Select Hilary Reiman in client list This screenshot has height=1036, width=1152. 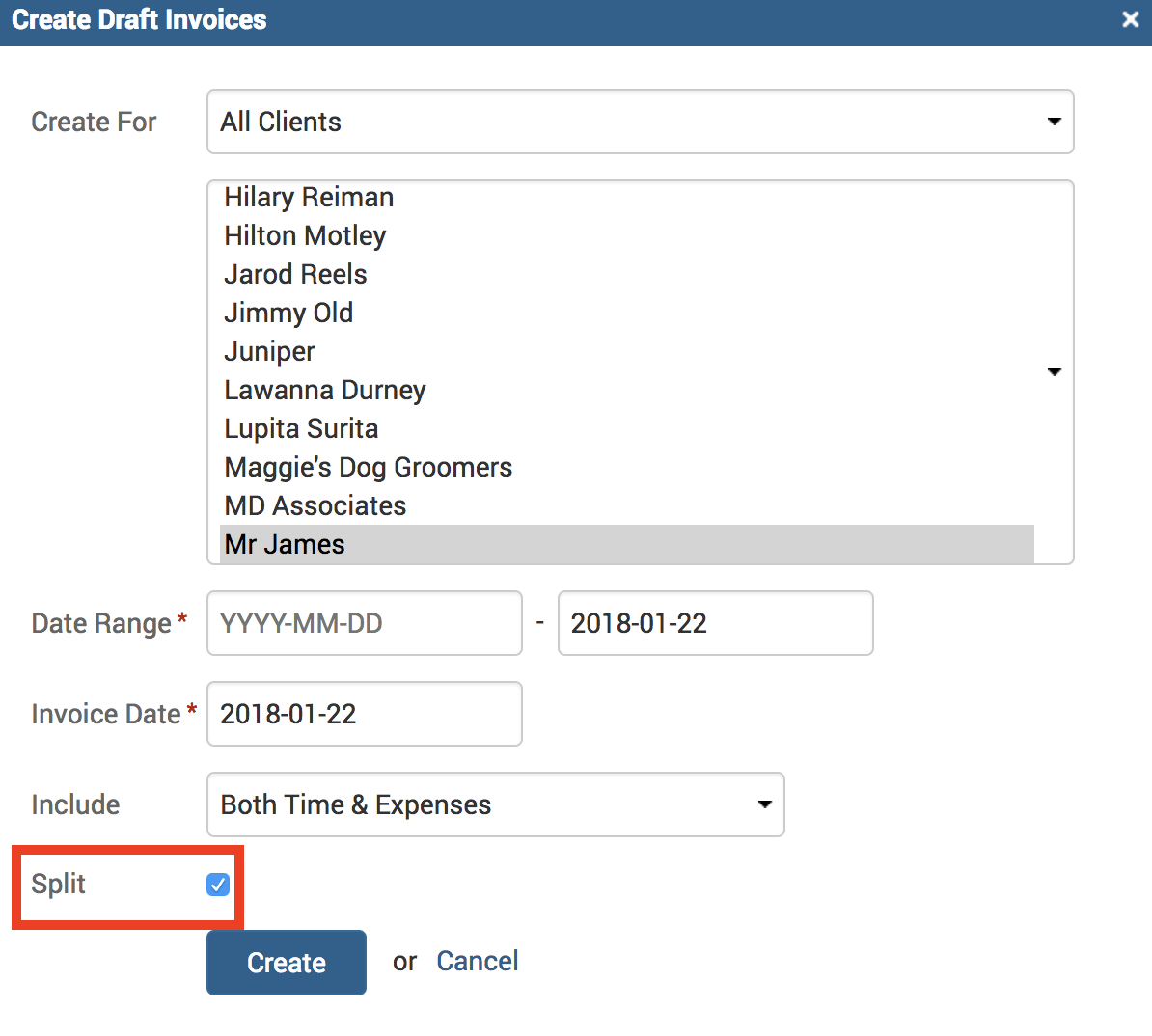coord(309,198)
